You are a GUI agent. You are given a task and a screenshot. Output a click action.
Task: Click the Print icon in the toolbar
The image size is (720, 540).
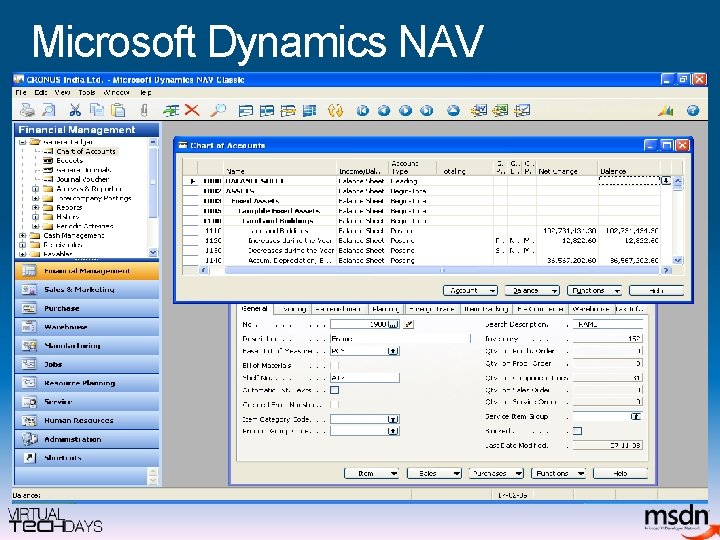point(27,110)
